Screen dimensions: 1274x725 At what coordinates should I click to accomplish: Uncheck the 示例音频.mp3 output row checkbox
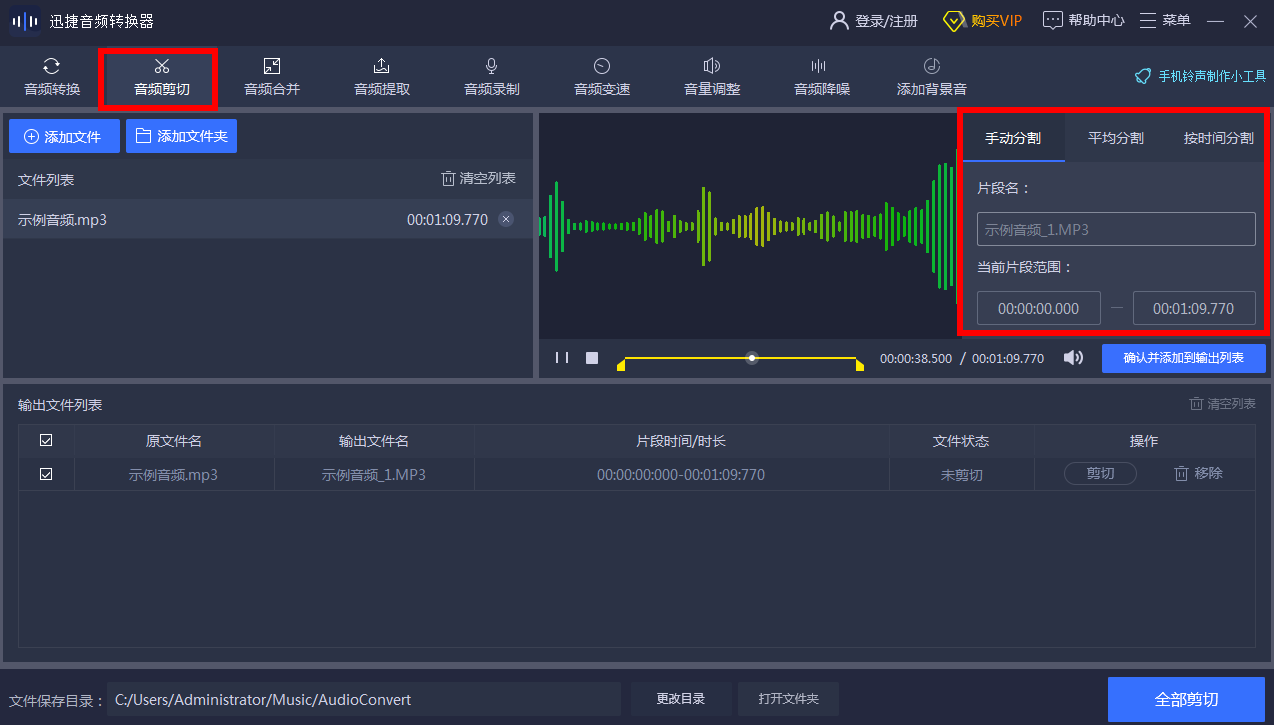[x=46, y=474]
